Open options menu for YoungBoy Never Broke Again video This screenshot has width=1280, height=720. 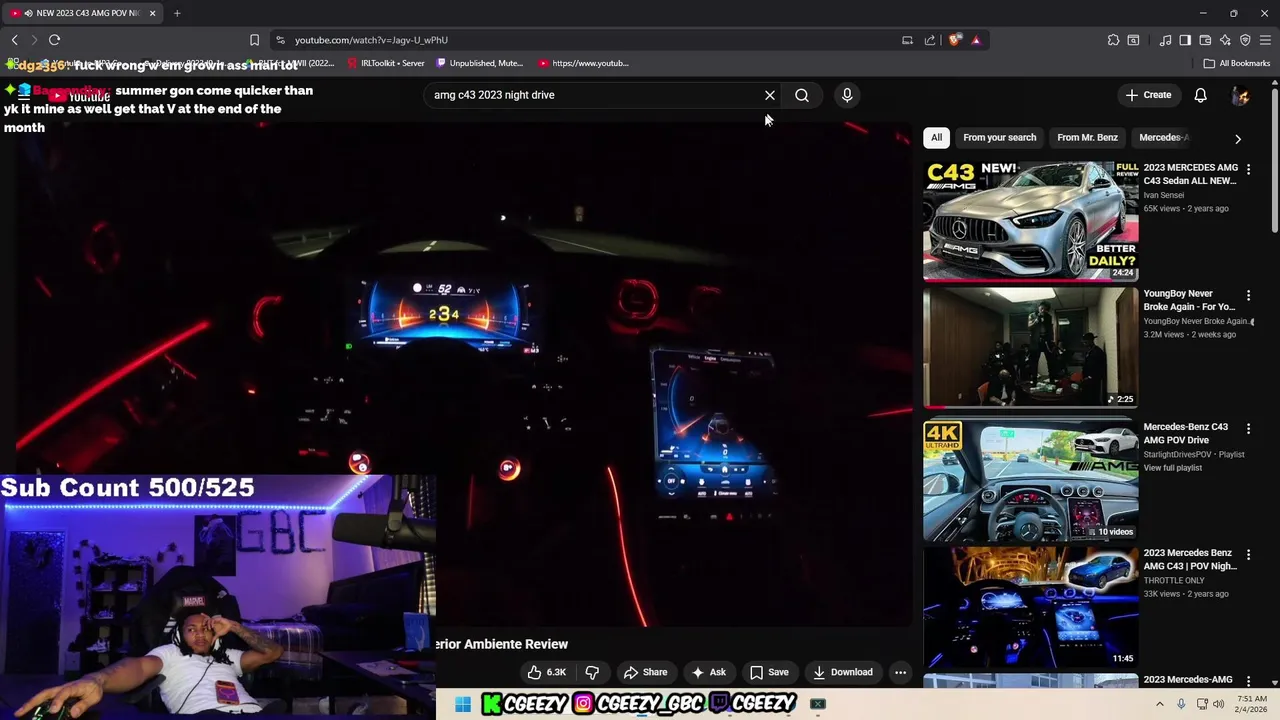1248,296
